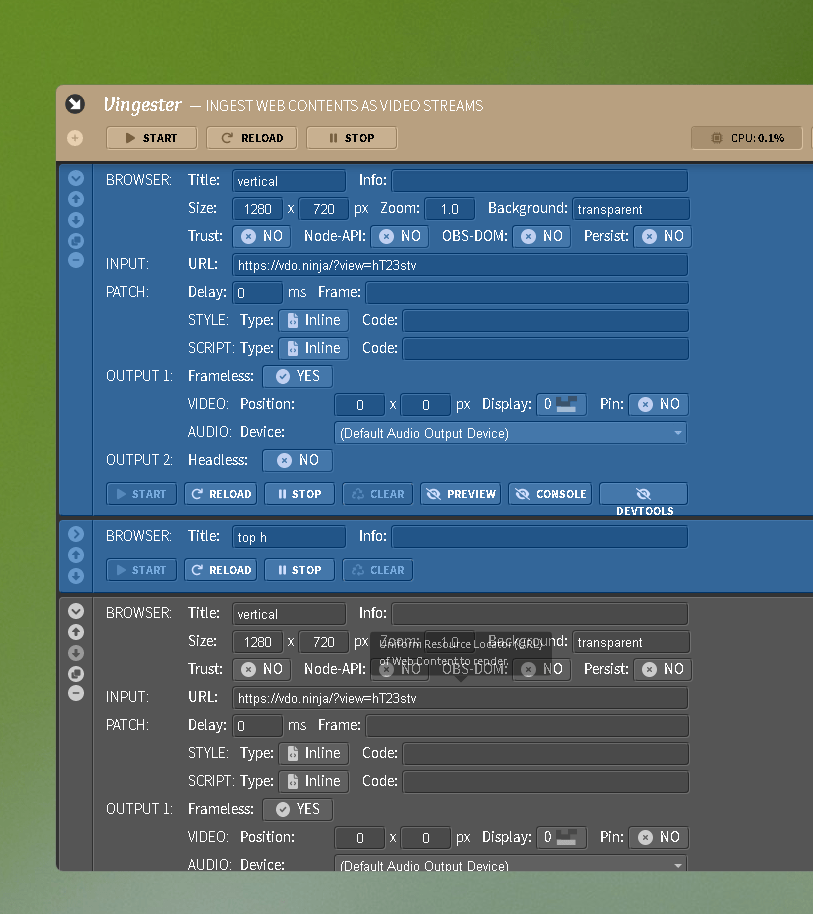This screenshot has width=813, height=914.
Task: Toggle Persist in first vertical browser
Action: coord(662,236)
